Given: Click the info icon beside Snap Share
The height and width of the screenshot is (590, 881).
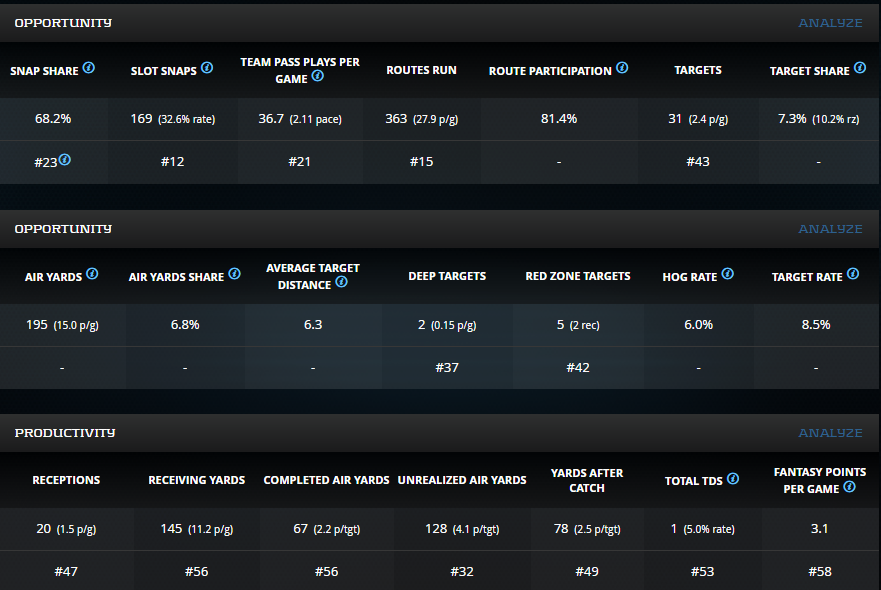Looking at the screenshot, I should pos(89,69).
